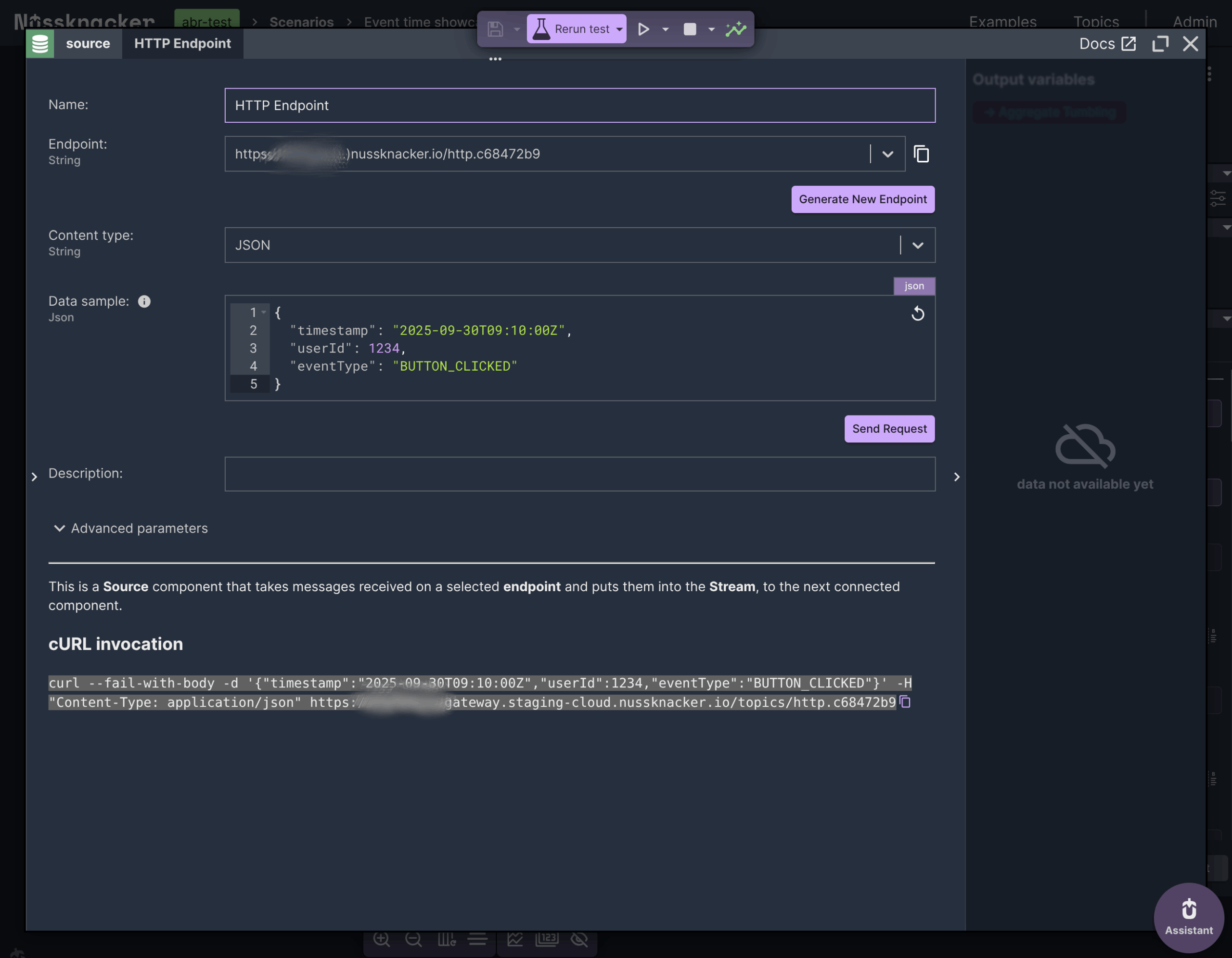1232x958 pixels.
Task: Click the stop square icon in toolbar
Action: pos(689,29)
